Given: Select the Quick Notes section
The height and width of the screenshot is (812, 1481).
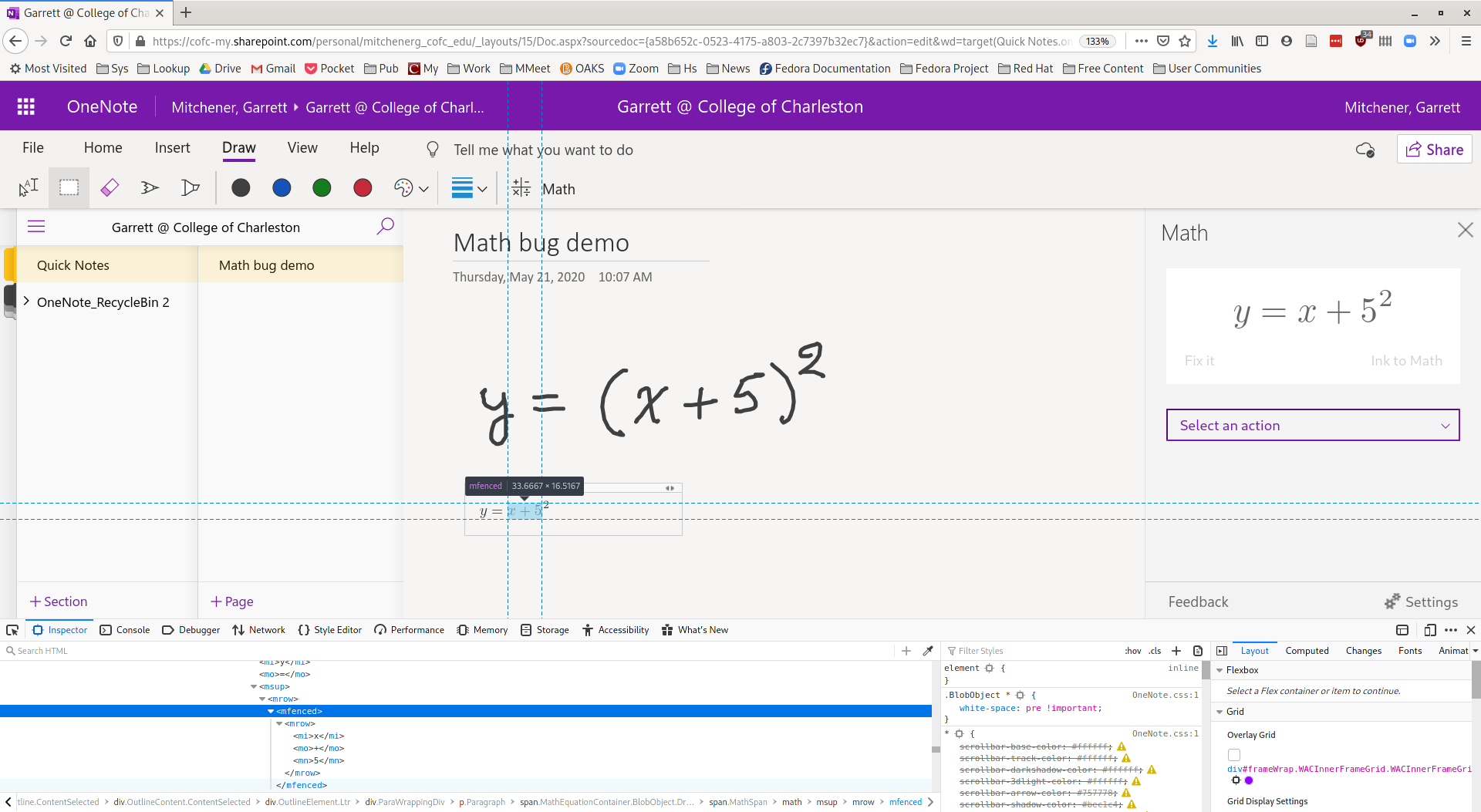Looking at the screenshot, I should (106, 265).
